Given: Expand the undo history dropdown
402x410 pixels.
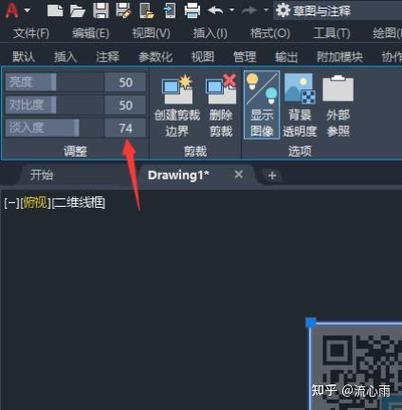Looking at the screenshot, I should point(232,10).
